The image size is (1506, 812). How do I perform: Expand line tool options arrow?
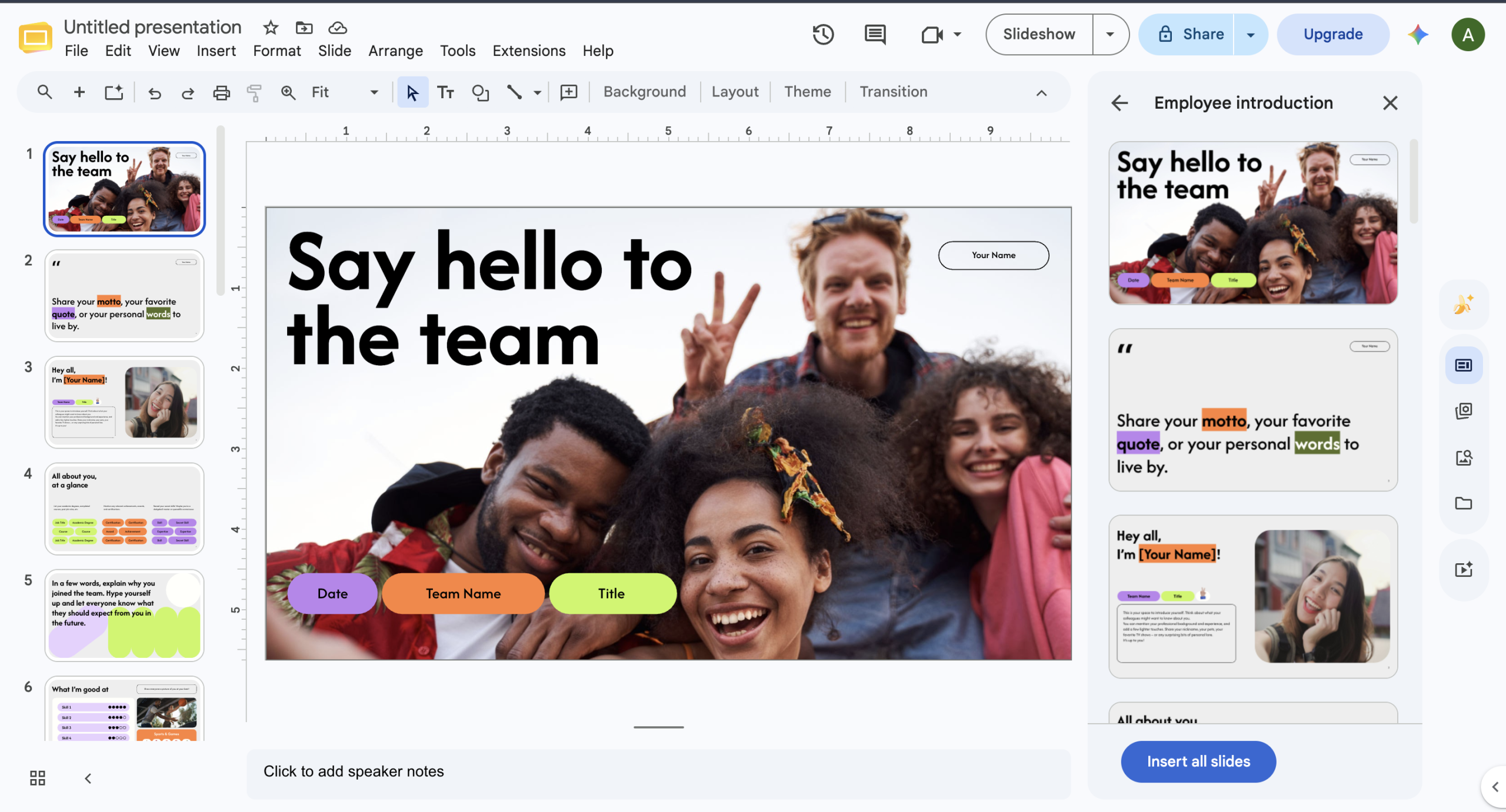(x=537, y=93)
